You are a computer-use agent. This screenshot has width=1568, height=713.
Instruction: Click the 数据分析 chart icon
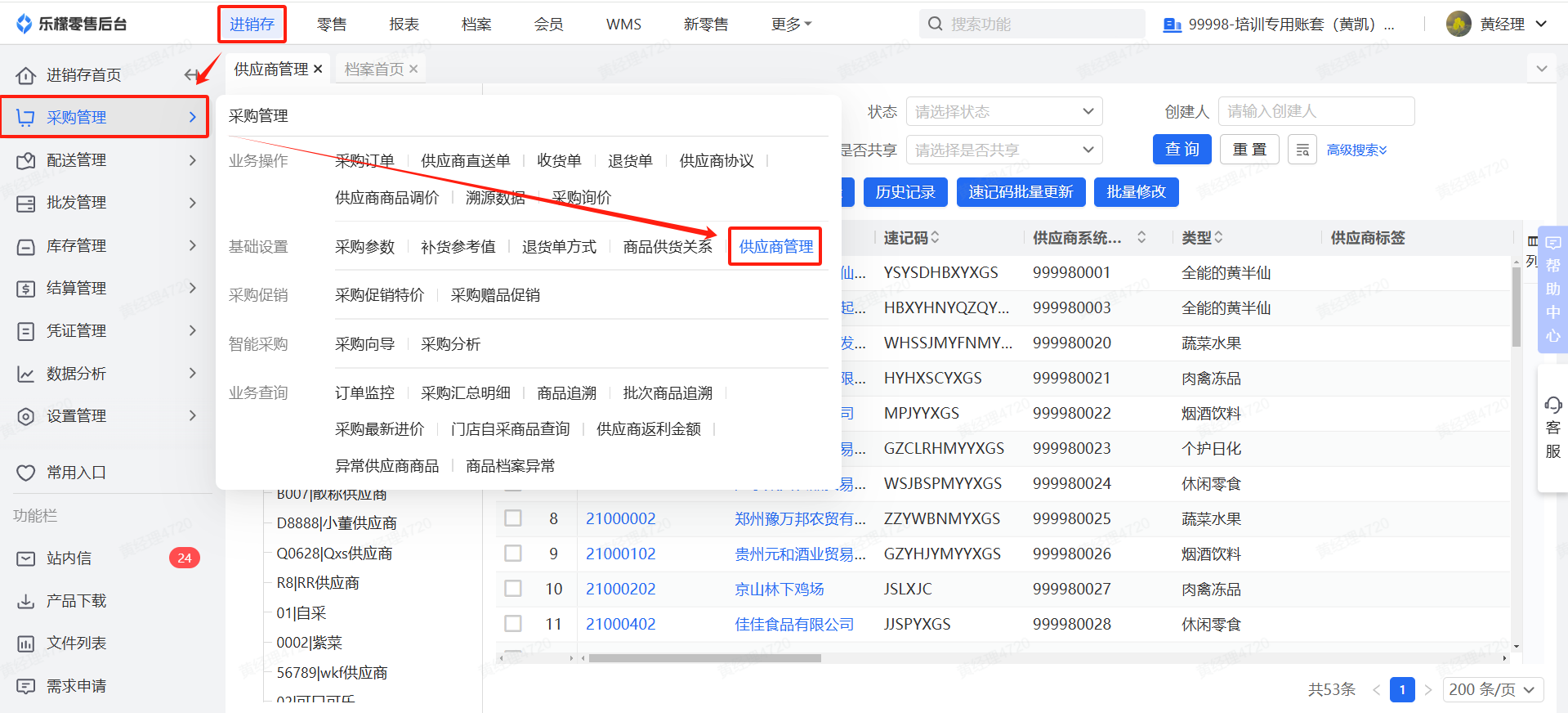[26, 374]
